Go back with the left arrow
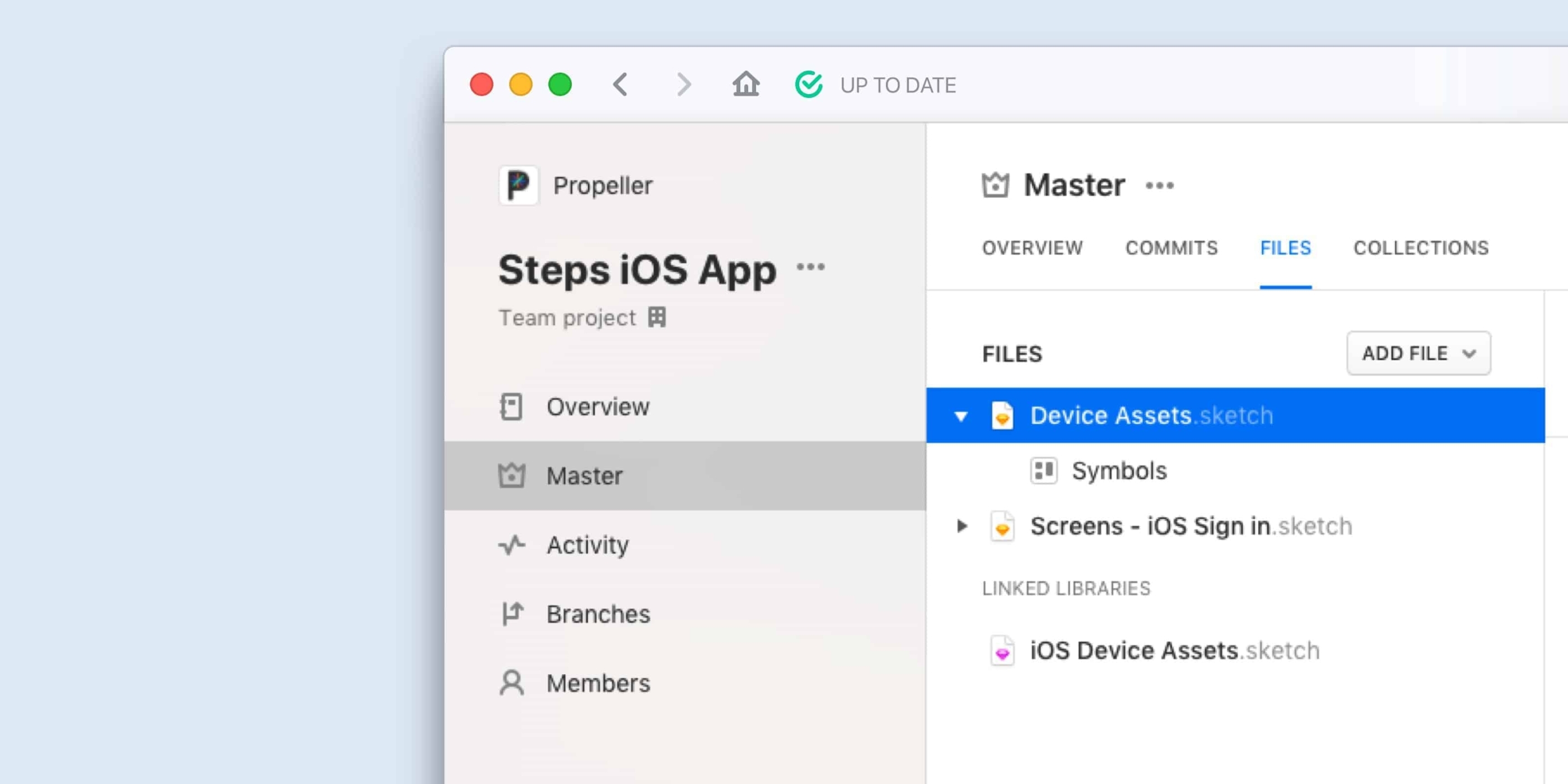The height and width of the screenshot is (784, 1568). [x=620, y=85]
